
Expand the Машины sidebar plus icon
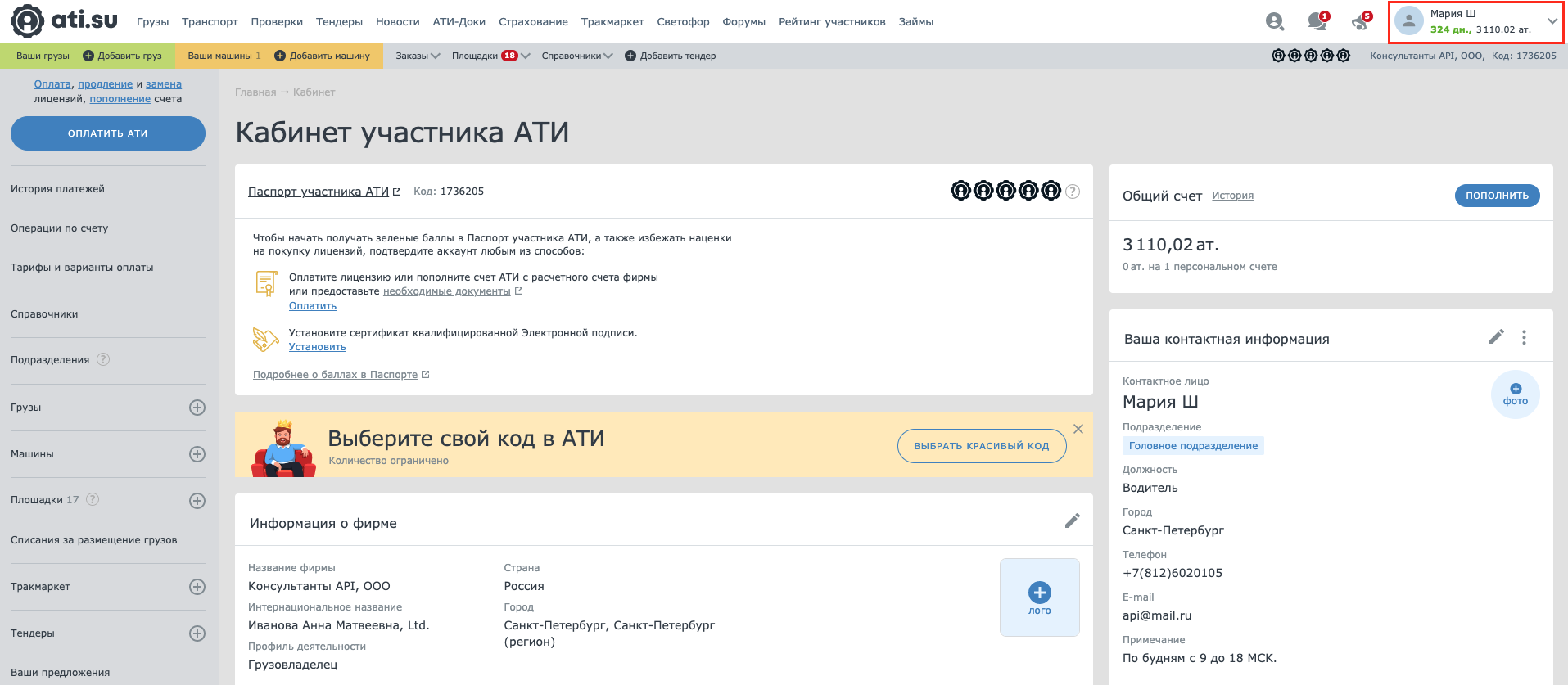197,454
